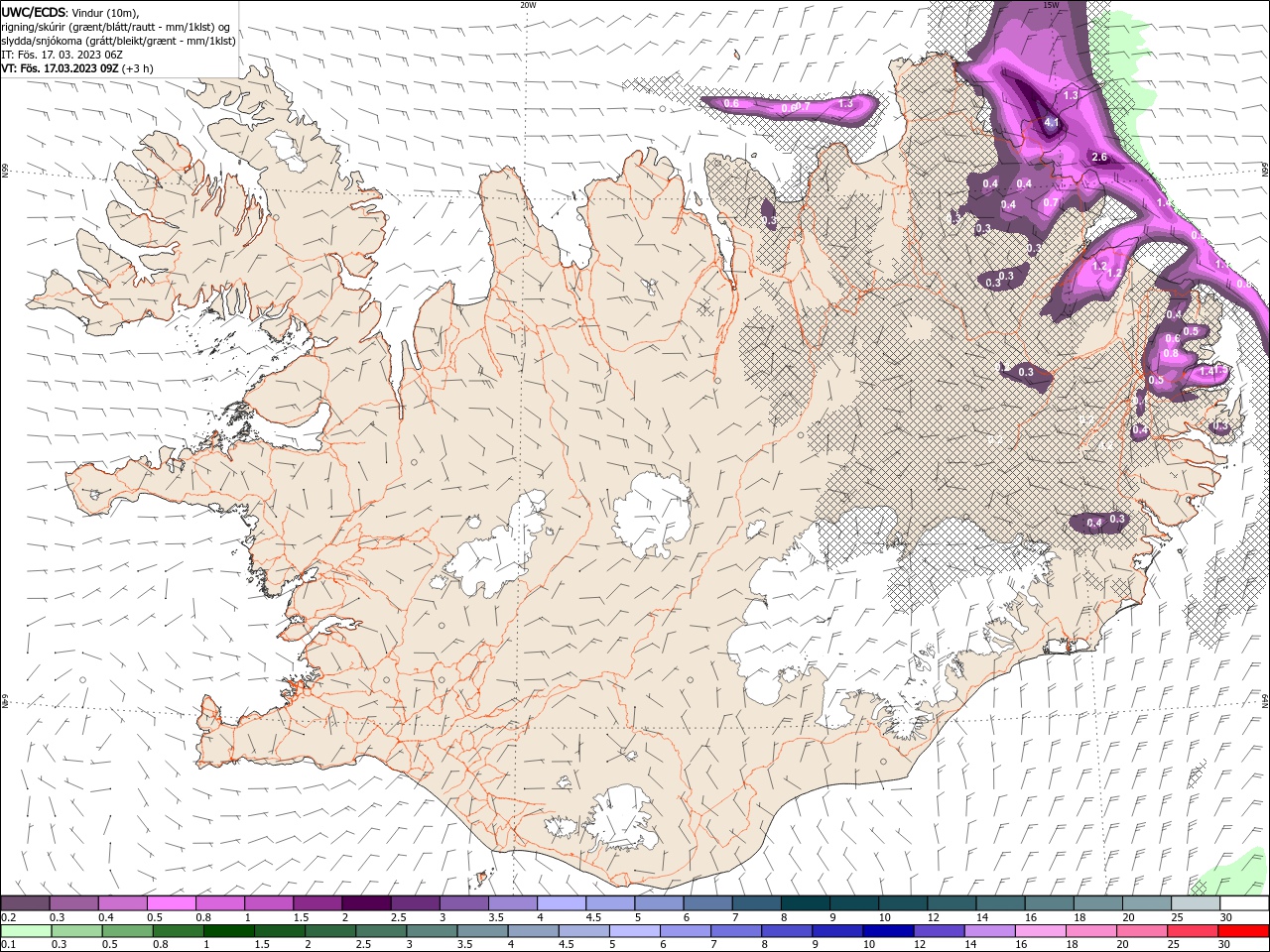Click the rigning/skúrir legend description line
1270x952 pixels.
[x=113, y=27]
